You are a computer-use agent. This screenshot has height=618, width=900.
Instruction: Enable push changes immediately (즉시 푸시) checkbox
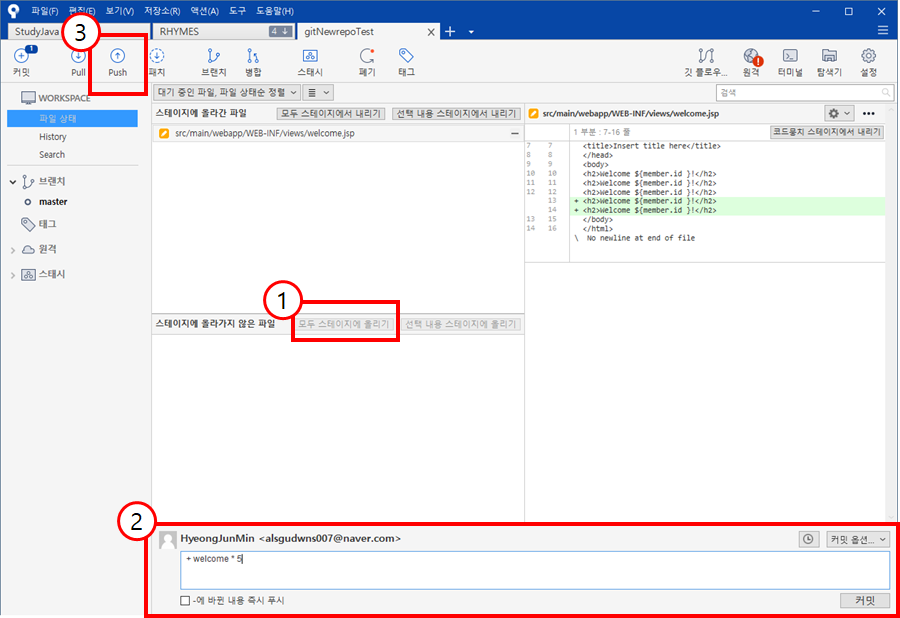(x=185, y=600)
